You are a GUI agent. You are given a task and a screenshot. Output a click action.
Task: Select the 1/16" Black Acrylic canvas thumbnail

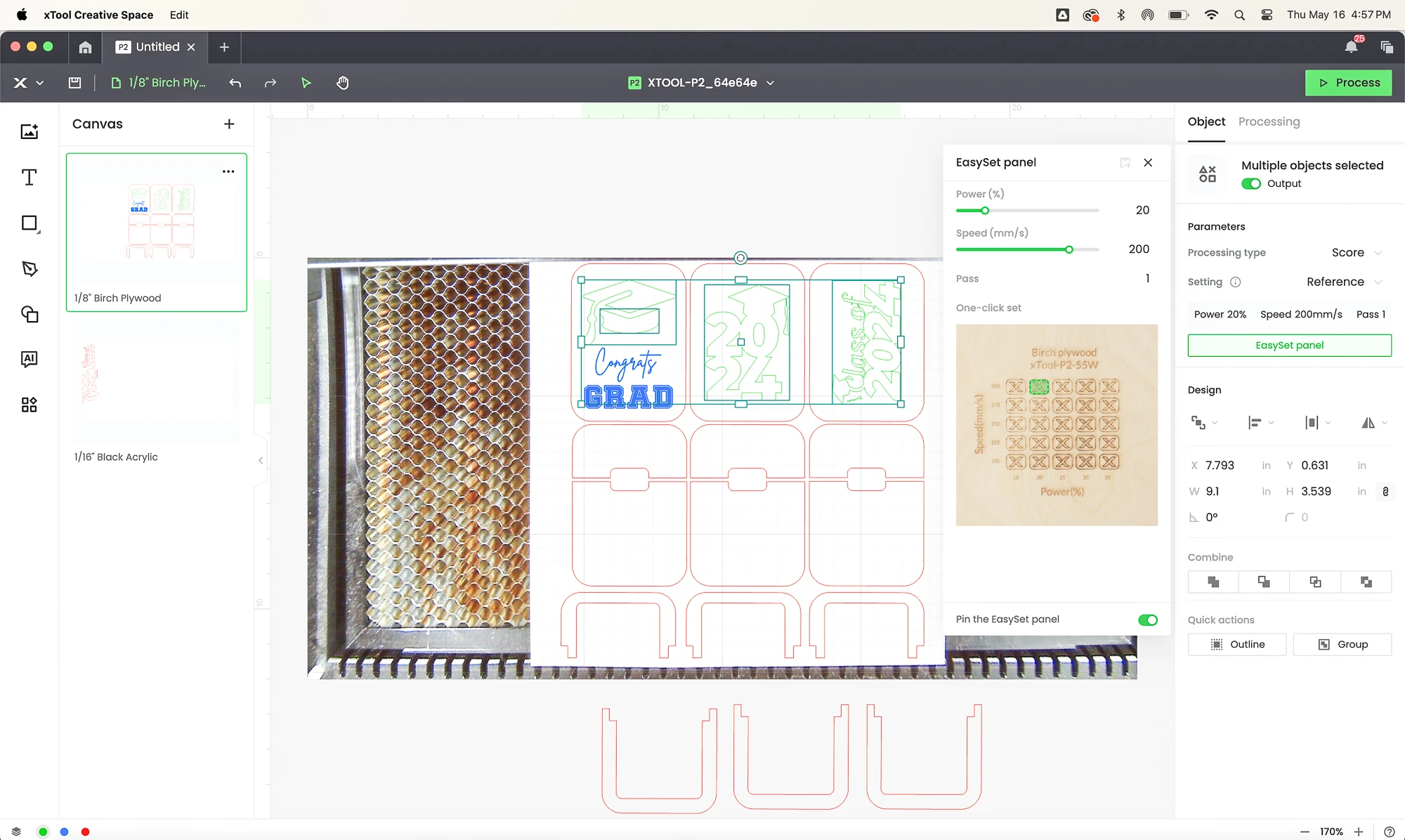point(156,383)
